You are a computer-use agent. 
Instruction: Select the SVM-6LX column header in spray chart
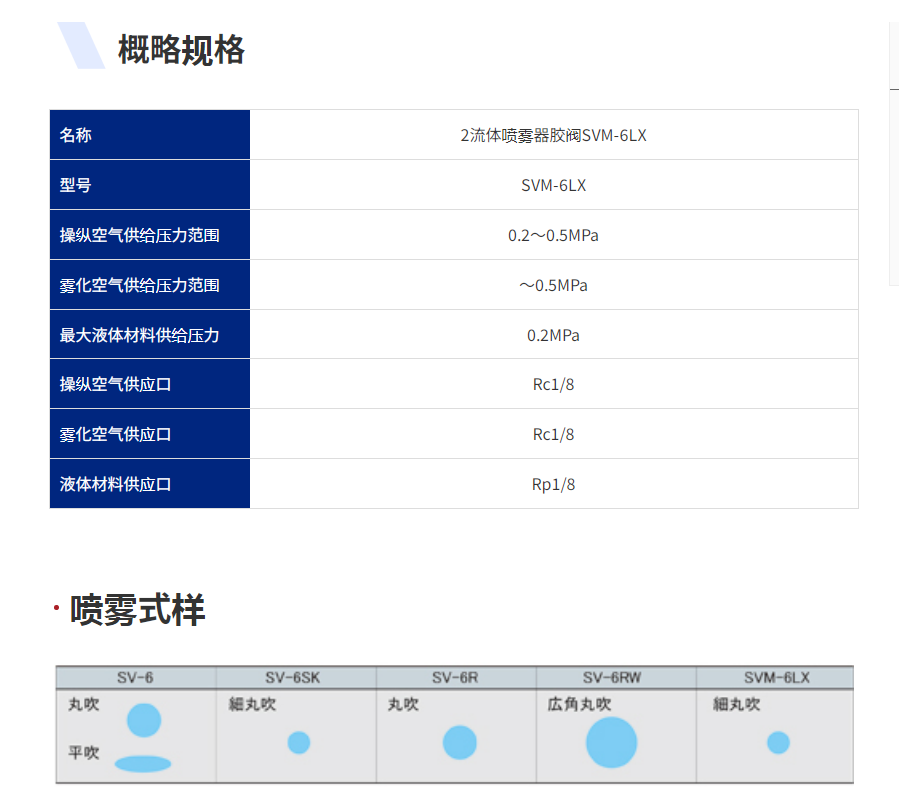[776, 678]
